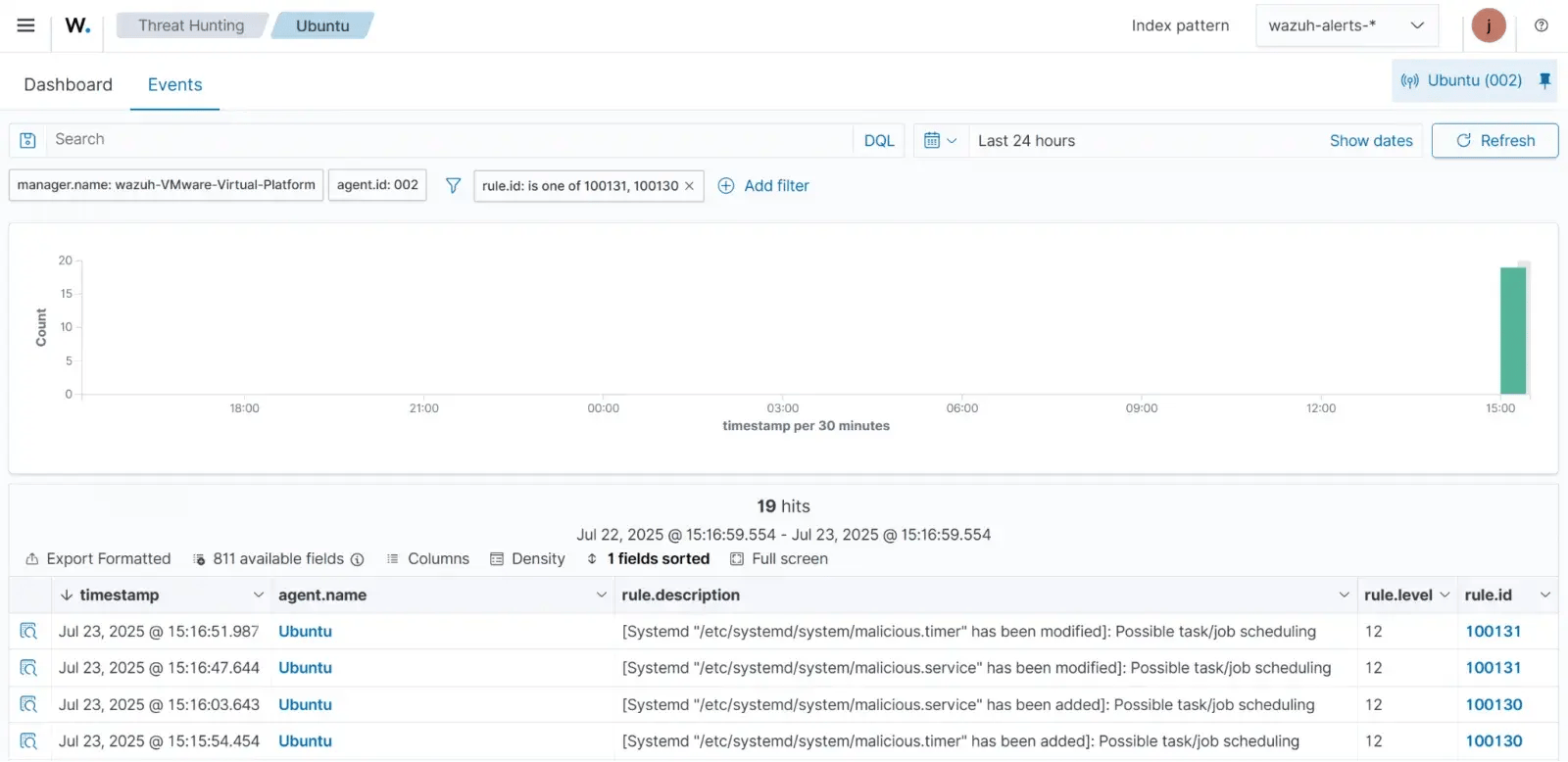1568x762 pixels.
Task: Open Ubuntu agent link for 15:15:54.454 event
Action: (305, 740)
